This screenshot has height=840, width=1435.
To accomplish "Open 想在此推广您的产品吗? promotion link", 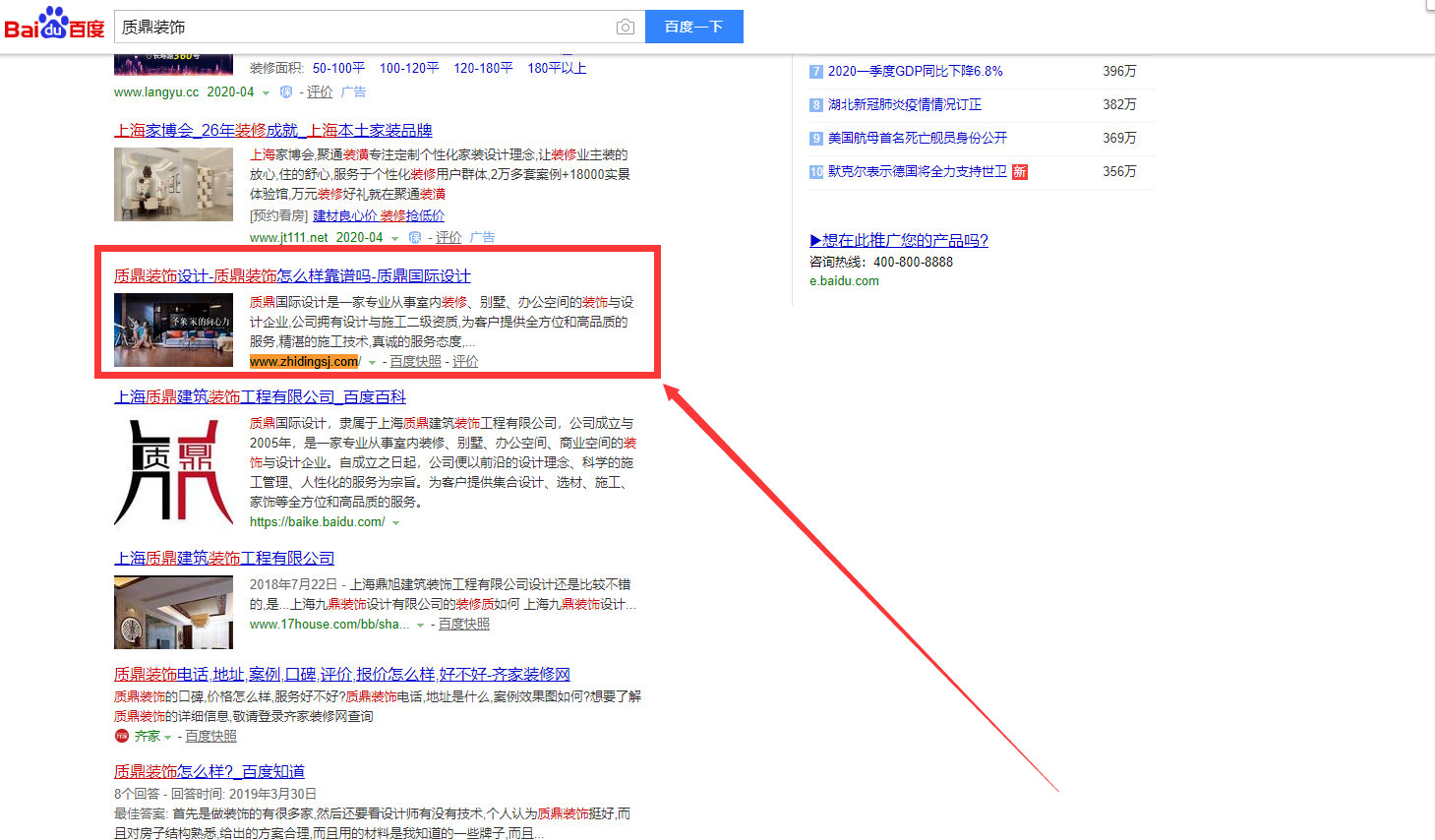I will (x=899, y=241).
